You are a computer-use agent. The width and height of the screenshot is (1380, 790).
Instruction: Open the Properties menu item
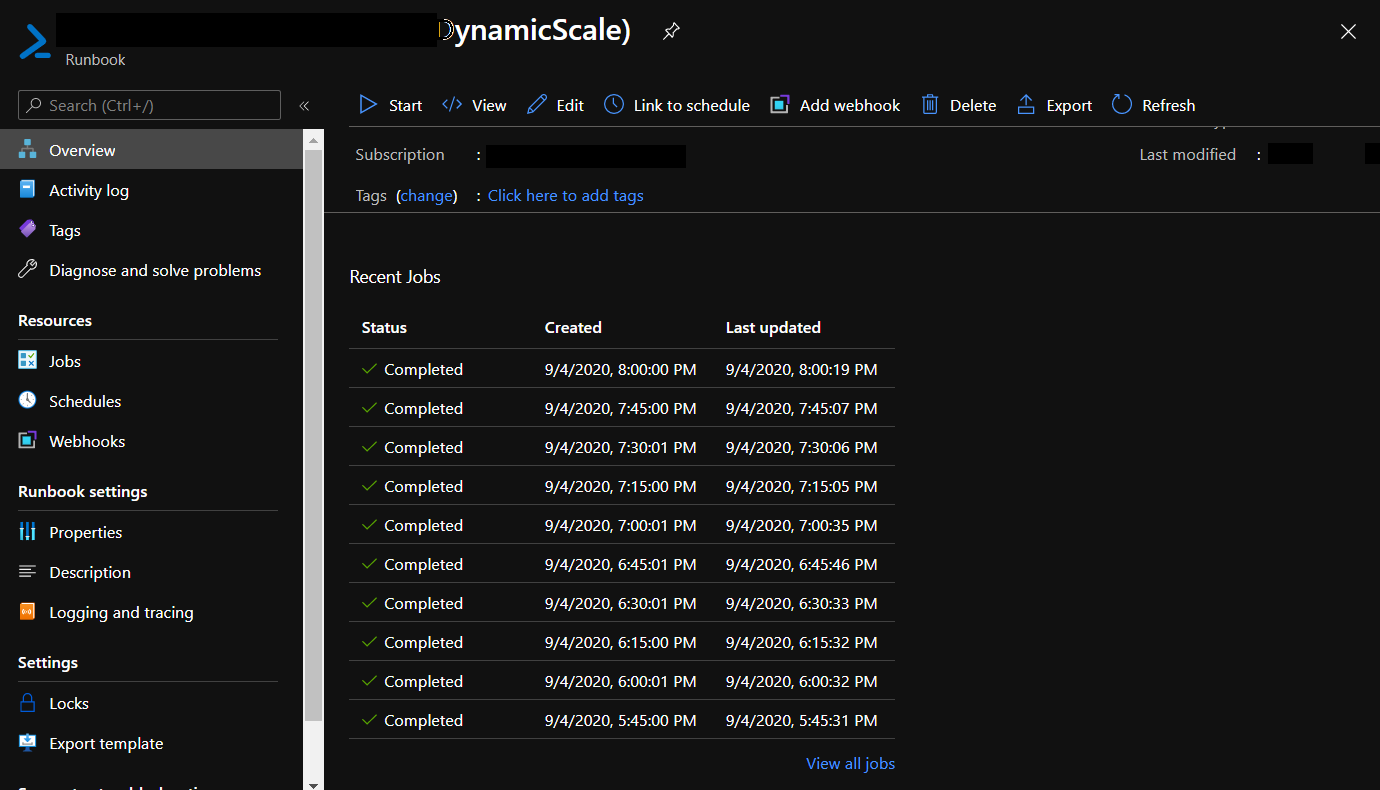[151, 532]
